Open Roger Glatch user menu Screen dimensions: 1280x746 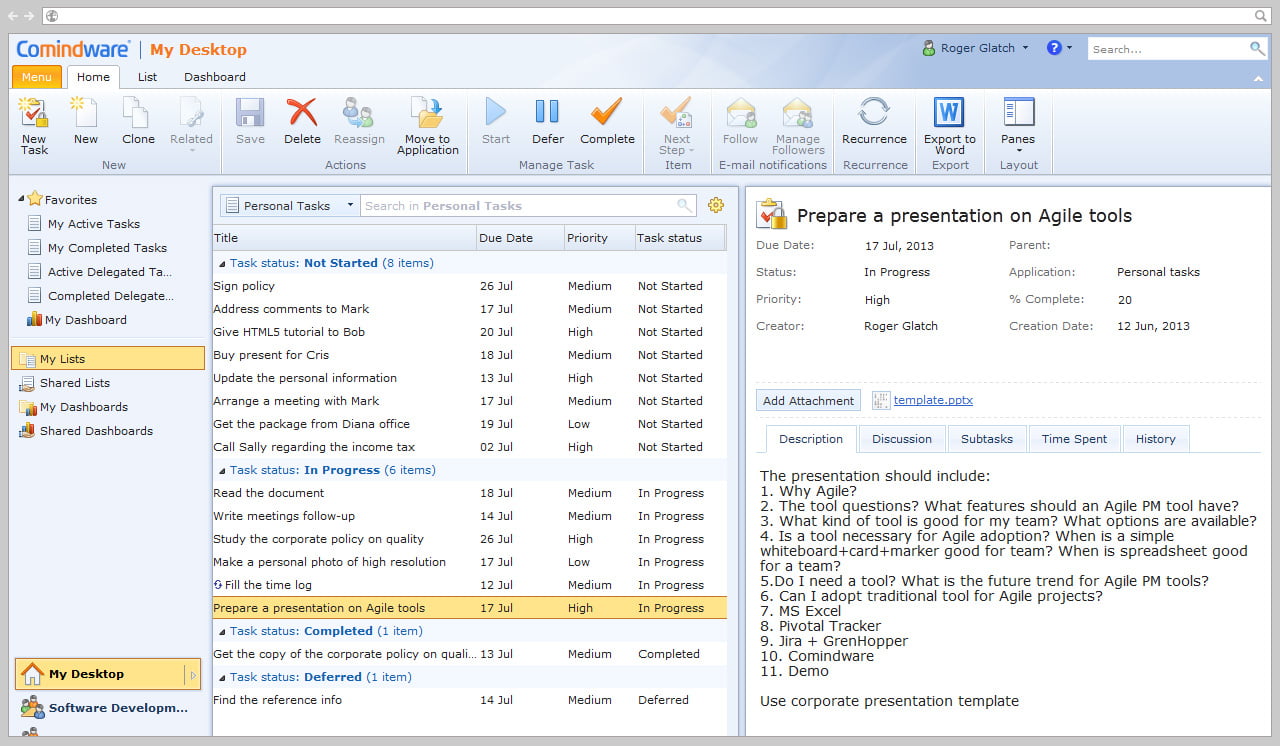(x=975, y=48)
